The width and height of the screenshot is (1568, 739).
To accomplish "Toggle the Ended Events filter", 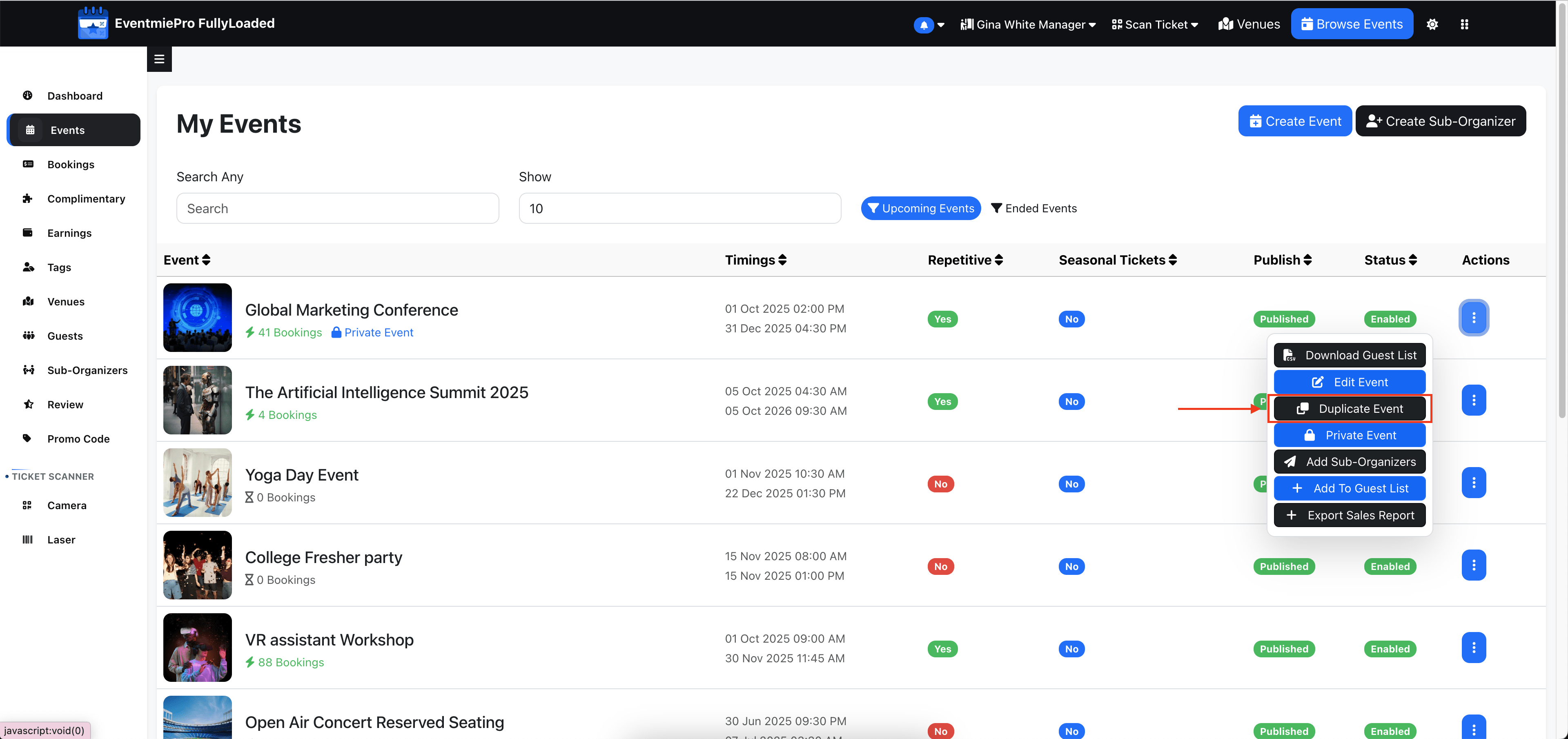I will pos(1033,208).
